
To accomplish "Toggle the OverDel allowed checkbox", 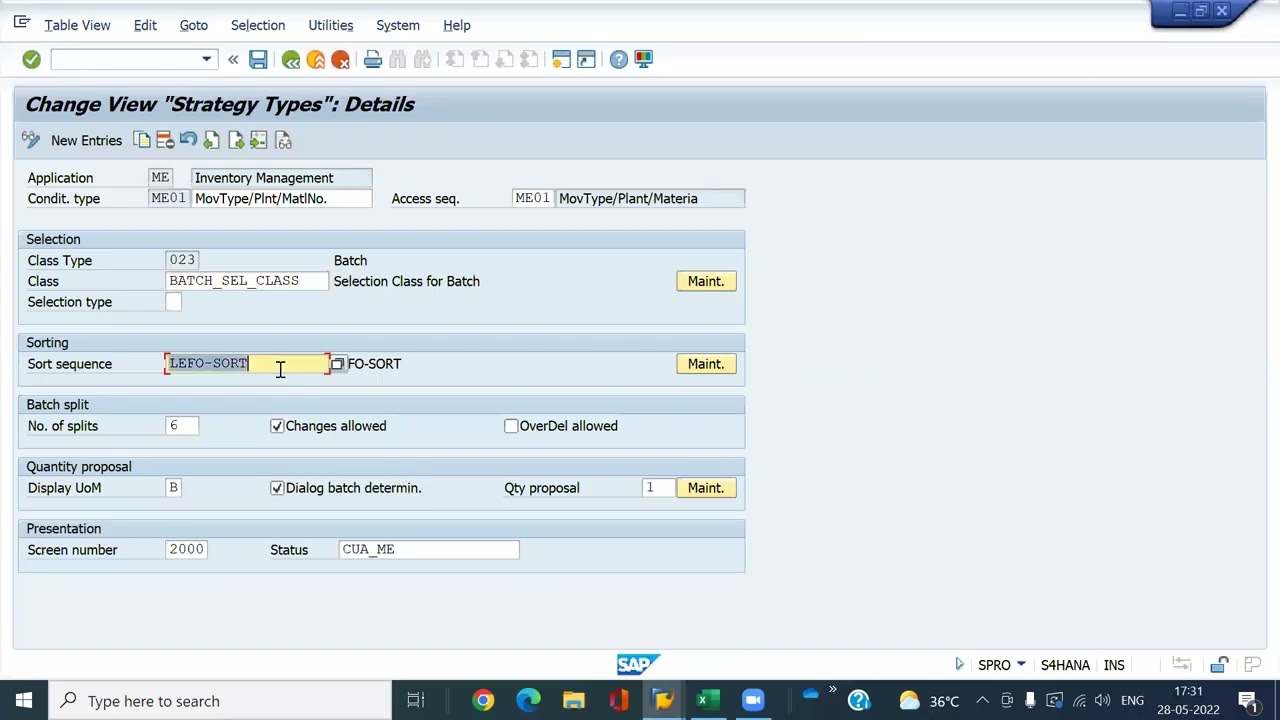I will tap(511, 426).
